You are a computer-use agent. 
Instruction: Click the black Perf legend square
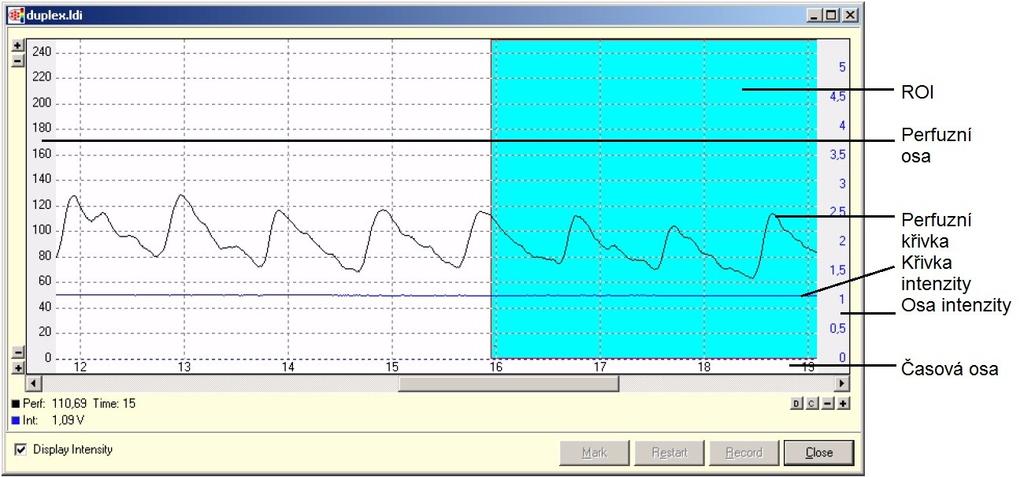pos(16,404)
